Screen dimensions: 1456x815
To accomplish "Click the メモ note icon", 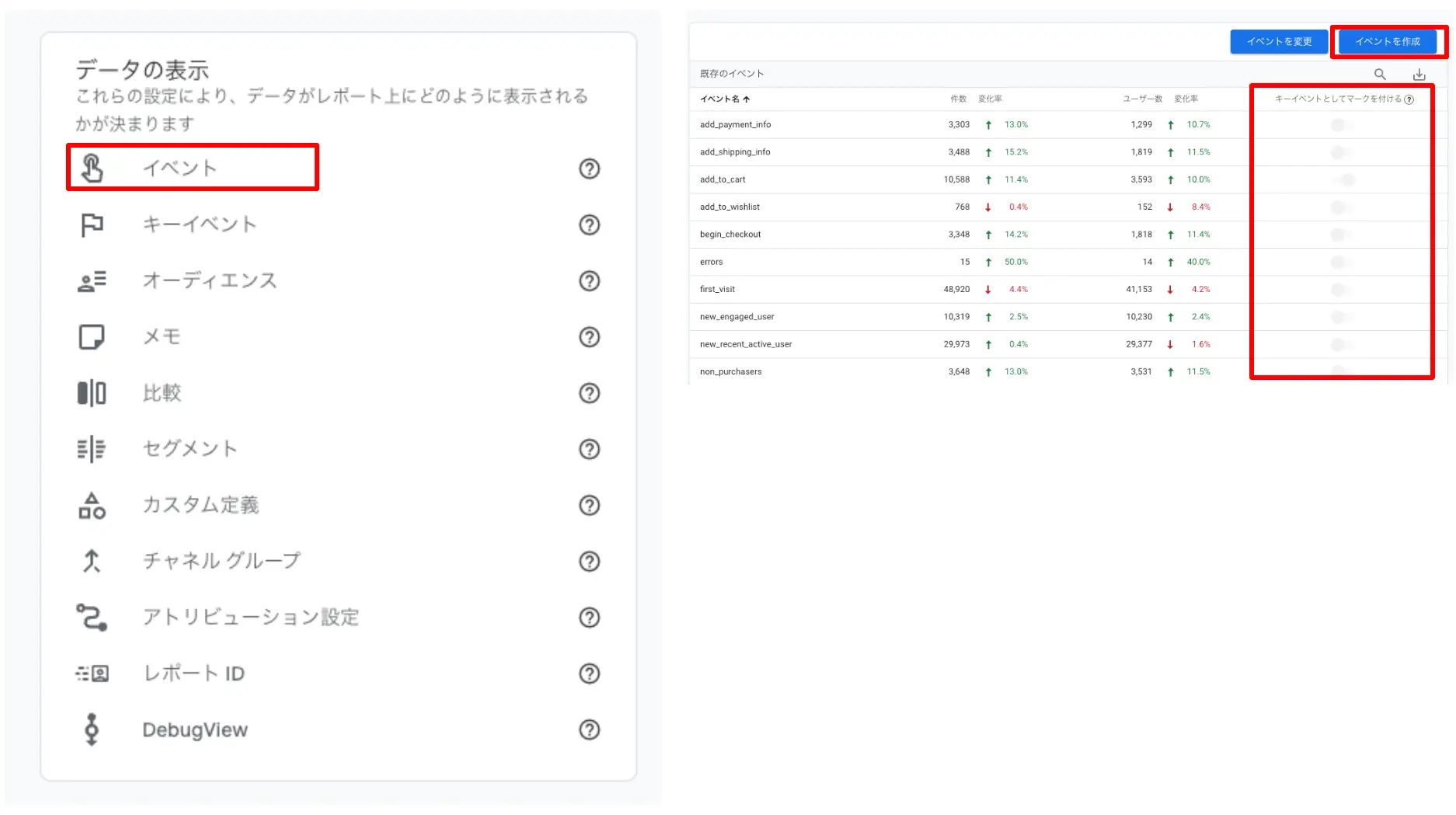I will click(x=92, y=337).
